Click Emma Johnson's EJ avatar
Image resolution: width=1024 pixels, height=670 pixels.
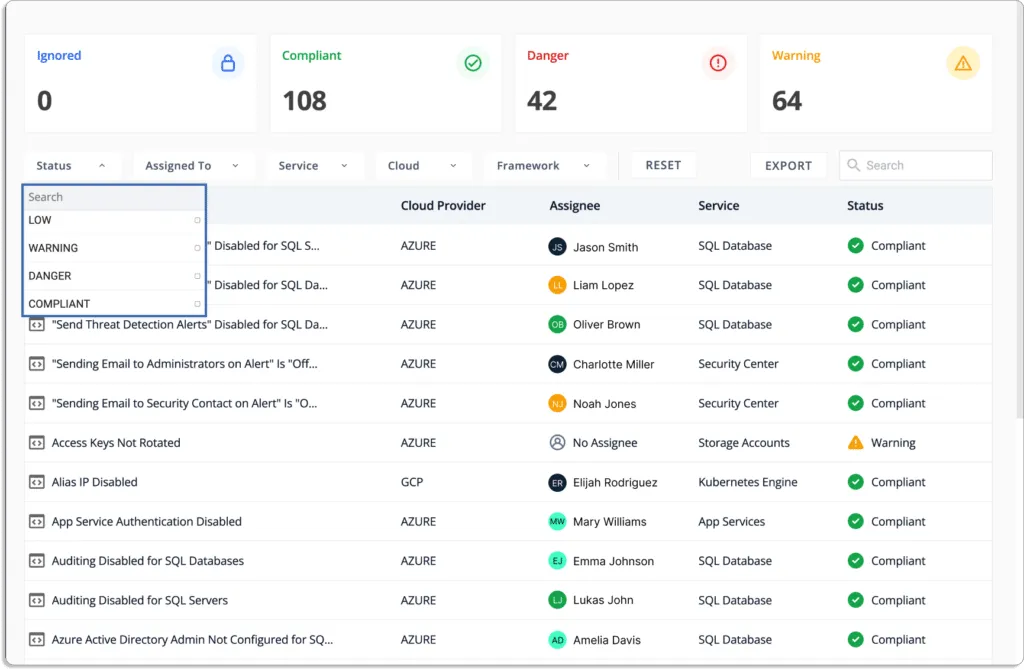557,561
